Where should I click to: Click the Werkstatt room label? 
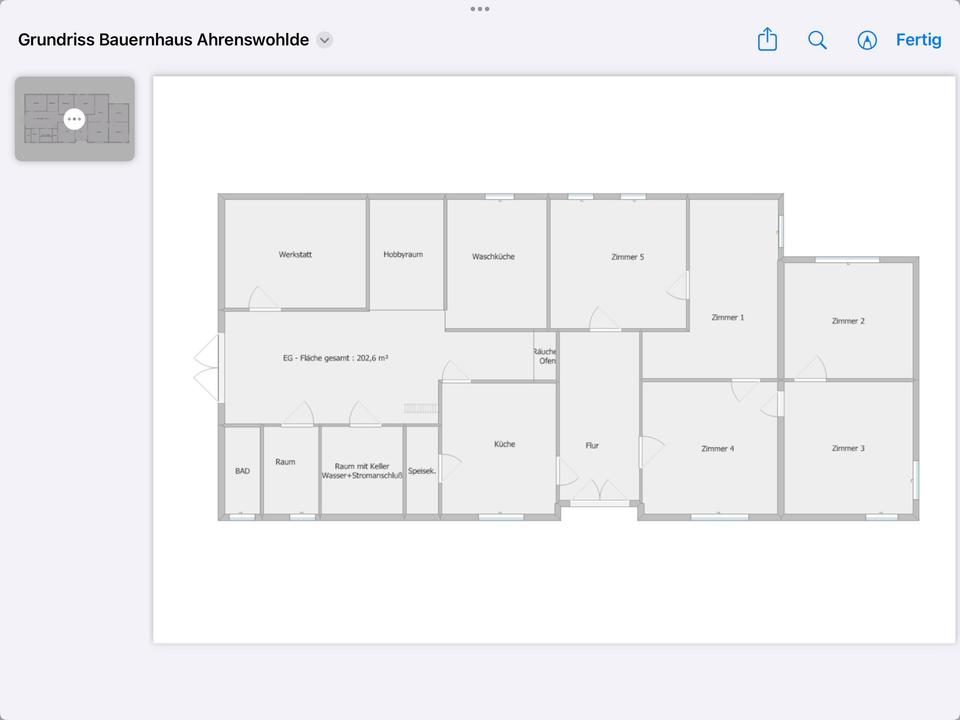[x=295, y=255]
